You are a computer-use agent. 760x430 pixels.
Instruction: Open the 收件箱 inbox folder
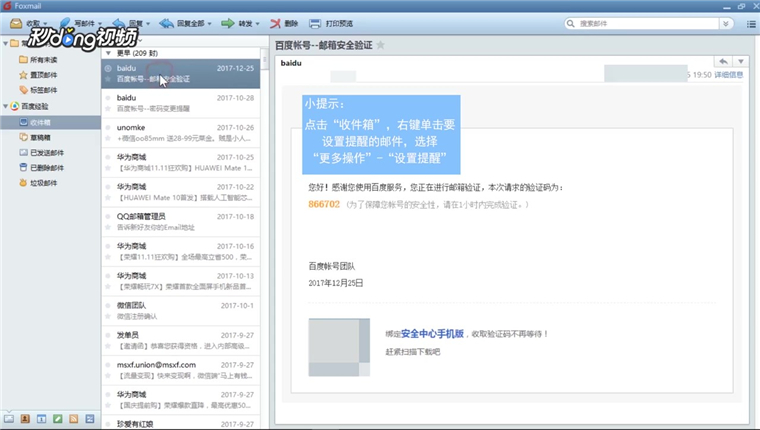click(x=50, y=122)
